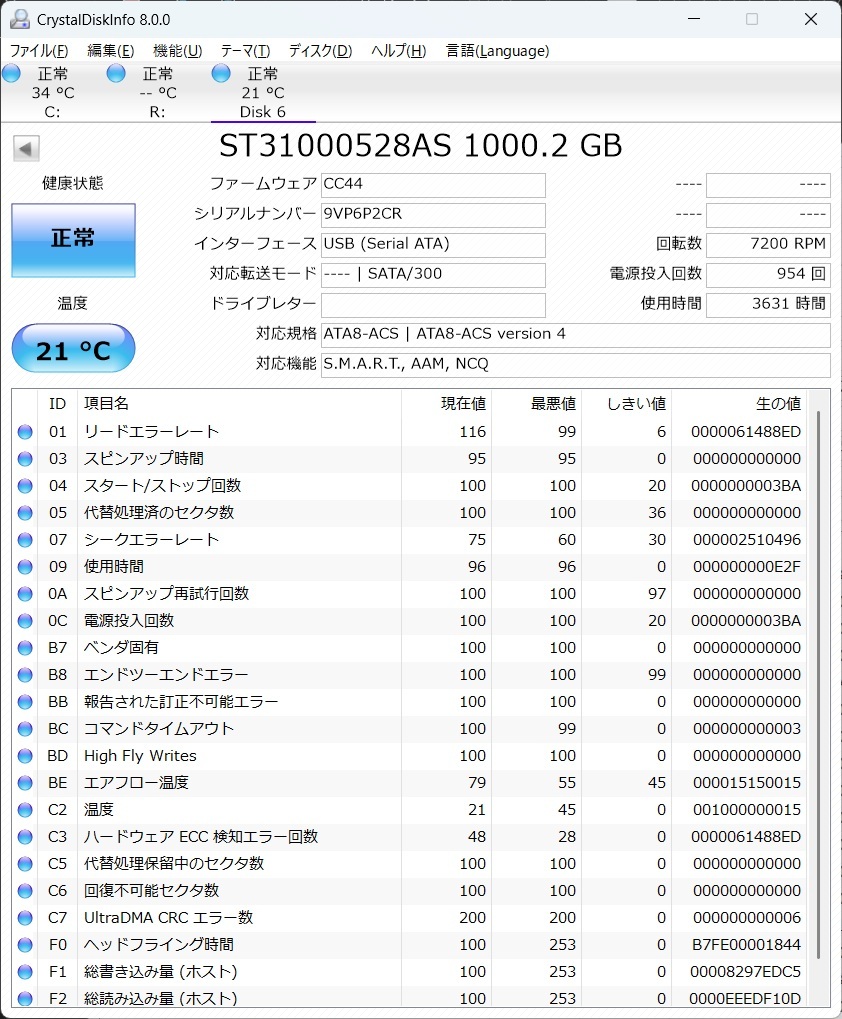Click the blue status dot for ID BE
Image resolution: width=842 pixels, height=1019 pixels.
(25, 782)
